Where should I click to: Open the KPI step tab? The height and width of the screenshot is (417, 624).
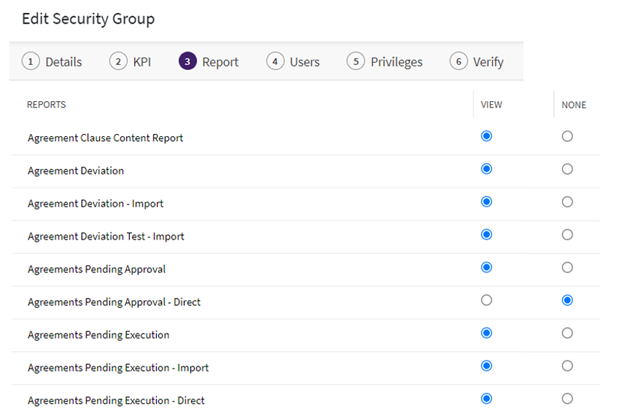pos(132,62)
